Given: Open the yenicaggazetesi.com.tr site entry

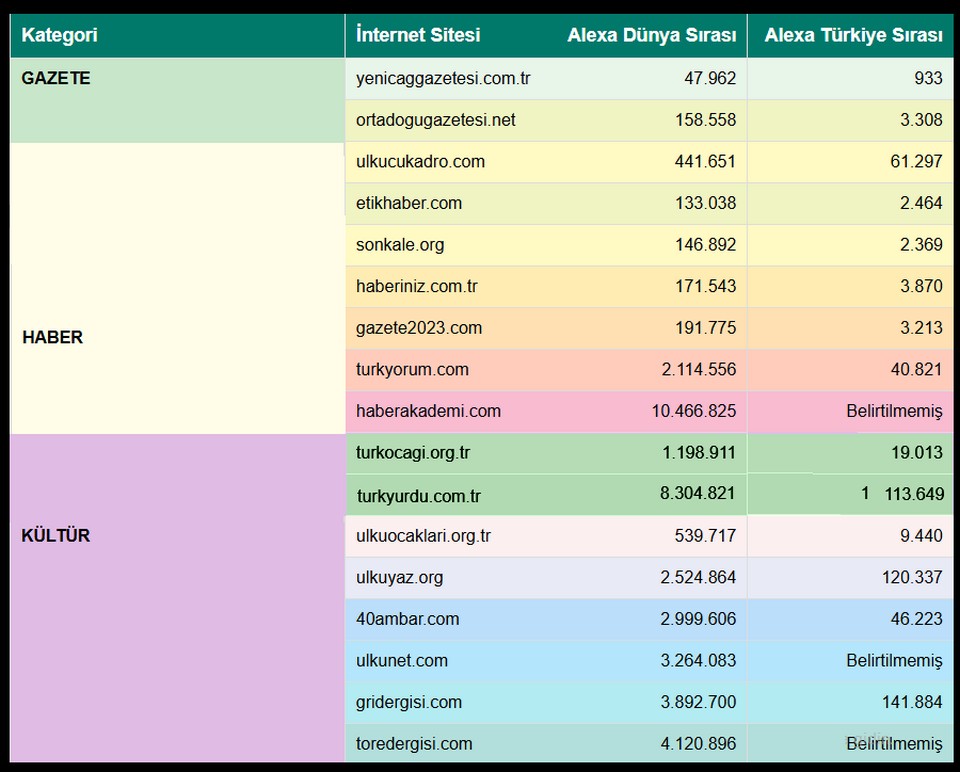Looking at the screenshot, I should coord(443,78).
